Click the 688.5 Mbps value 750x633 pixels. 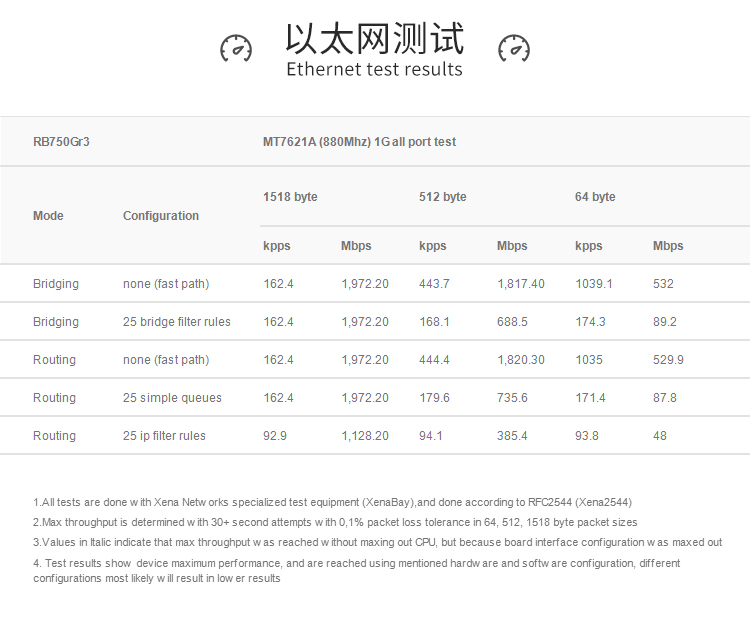(512, 322)
